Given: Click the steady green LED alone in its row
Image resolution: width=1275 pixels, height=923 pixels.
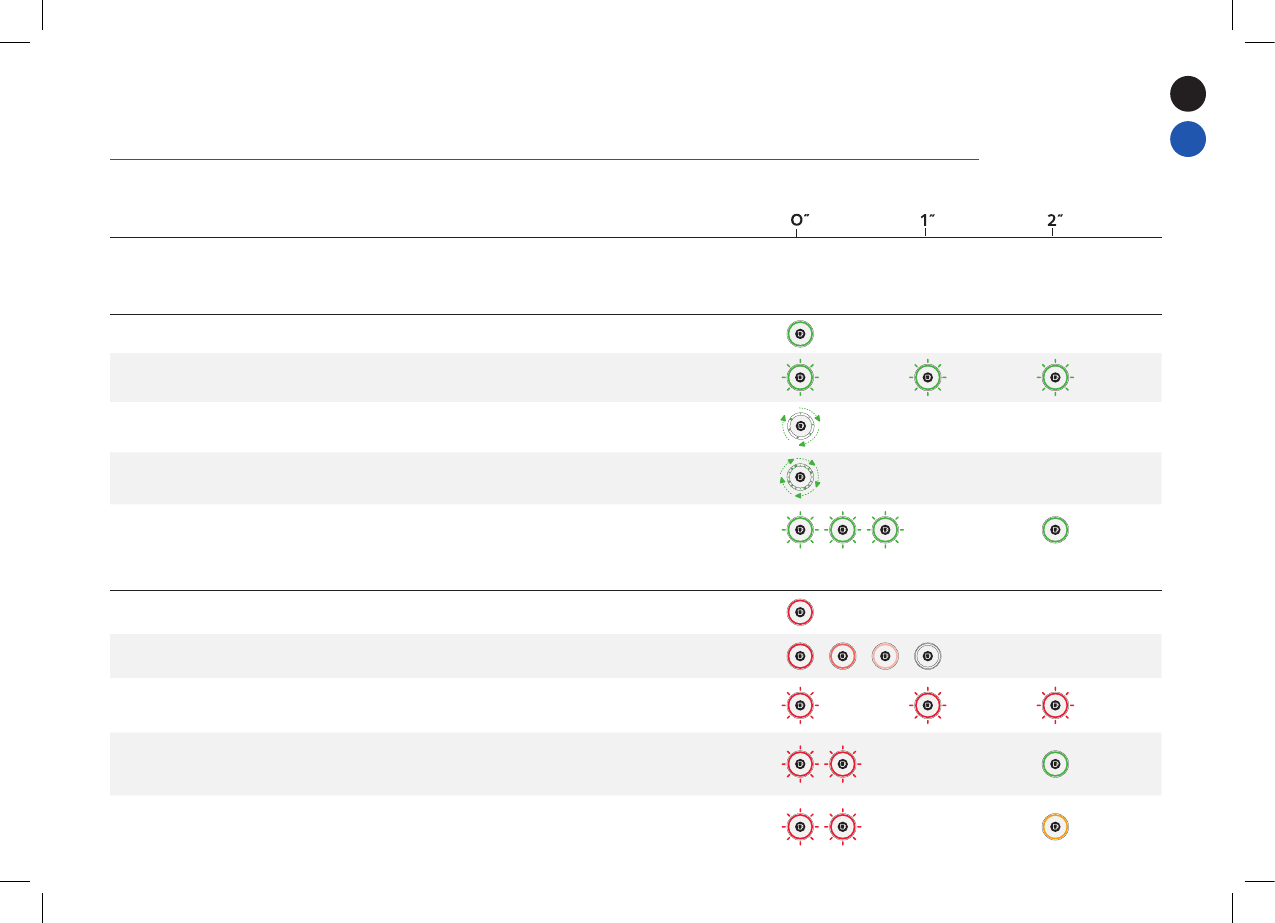Looking at the screenshot, I should [799, 334].
